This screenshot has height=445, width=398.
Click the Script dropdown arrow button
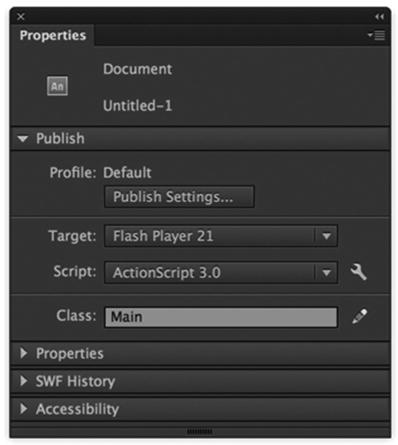pyautogui.click(x=326, y=273)
